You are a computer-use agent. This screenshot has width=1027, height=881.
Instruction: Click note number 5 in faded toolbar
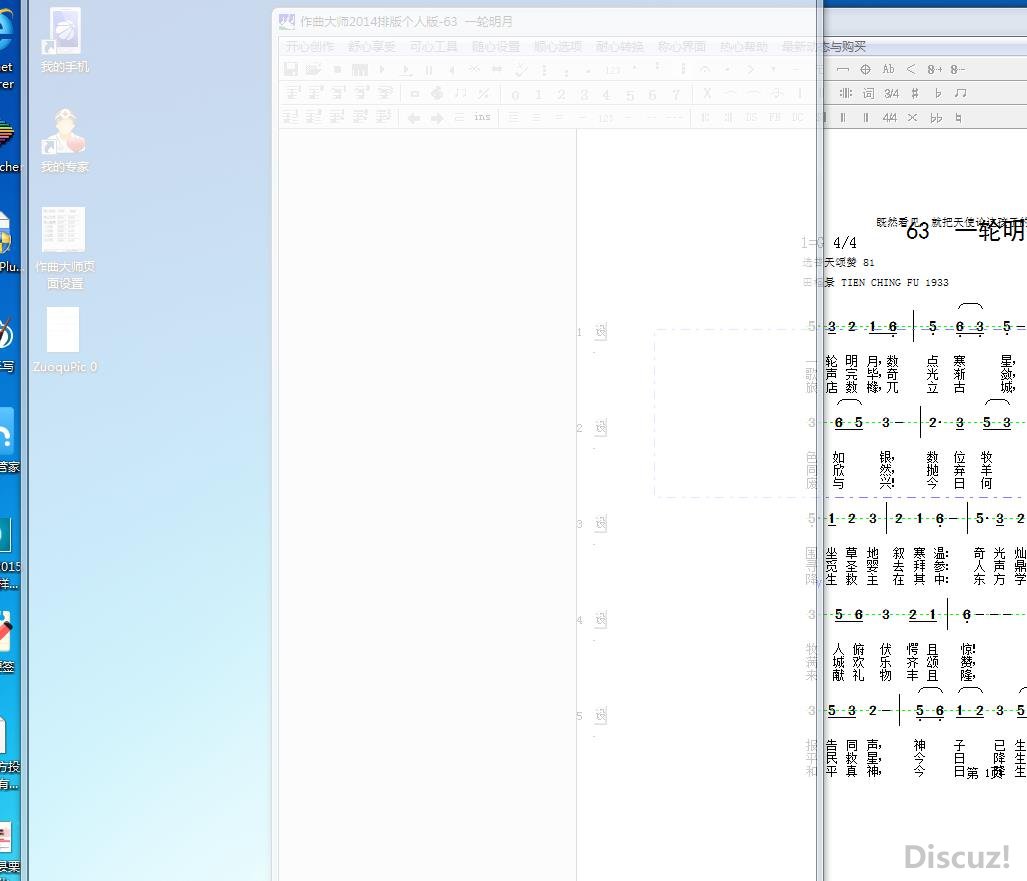click(629, 95)
